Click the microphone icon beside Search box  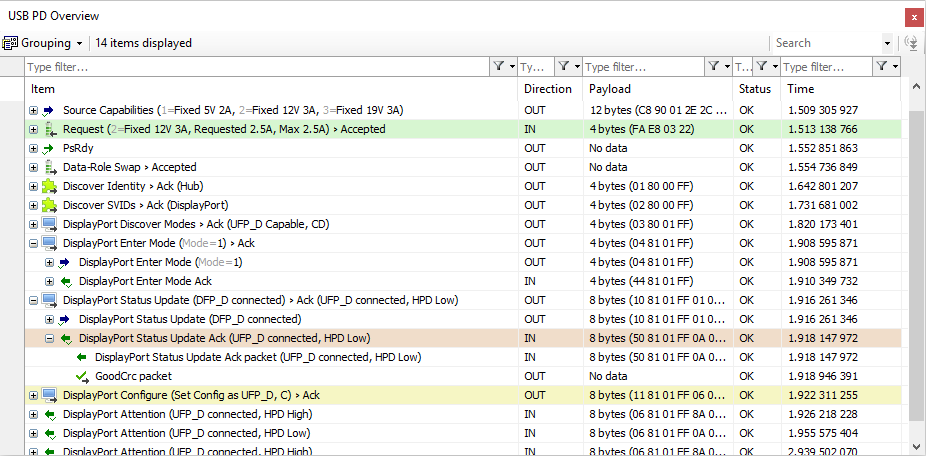(x=911, y=43)
